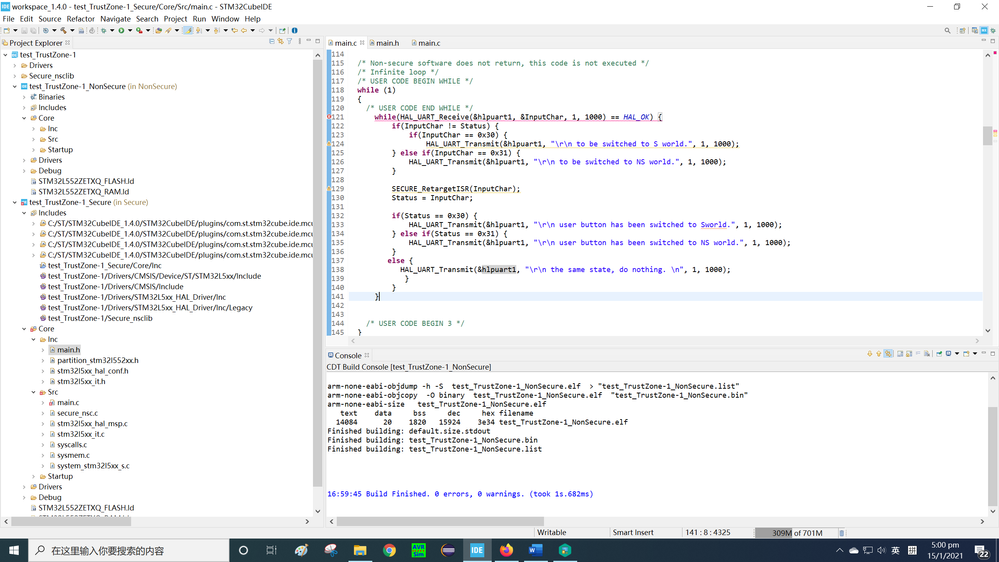Open the Search magnifier in top-right toolbar
Screen dimensions: 999x562
[947, 31]
